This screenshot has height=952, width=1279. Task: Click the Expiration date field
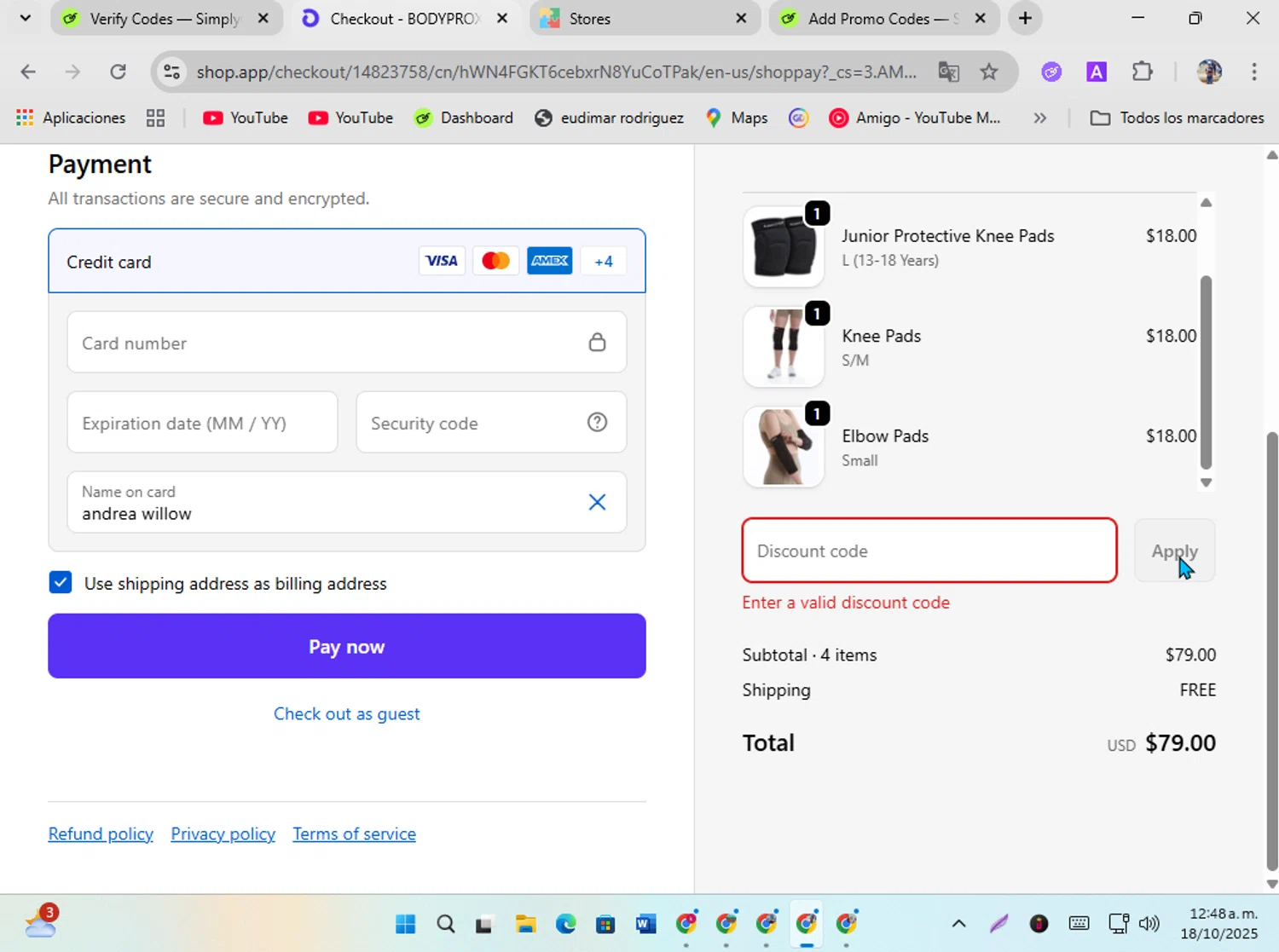(x=203, y=422)
